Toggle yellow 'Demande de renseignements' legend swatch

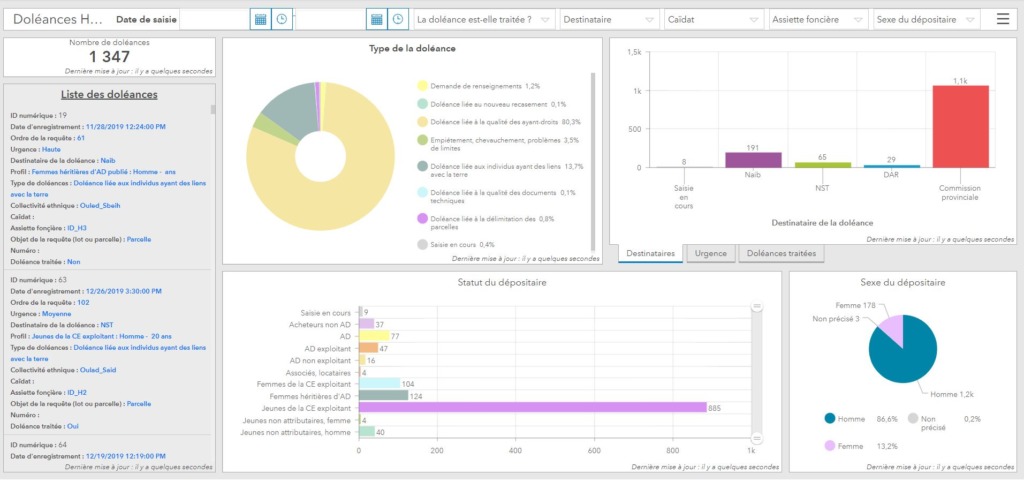[423, 85]
